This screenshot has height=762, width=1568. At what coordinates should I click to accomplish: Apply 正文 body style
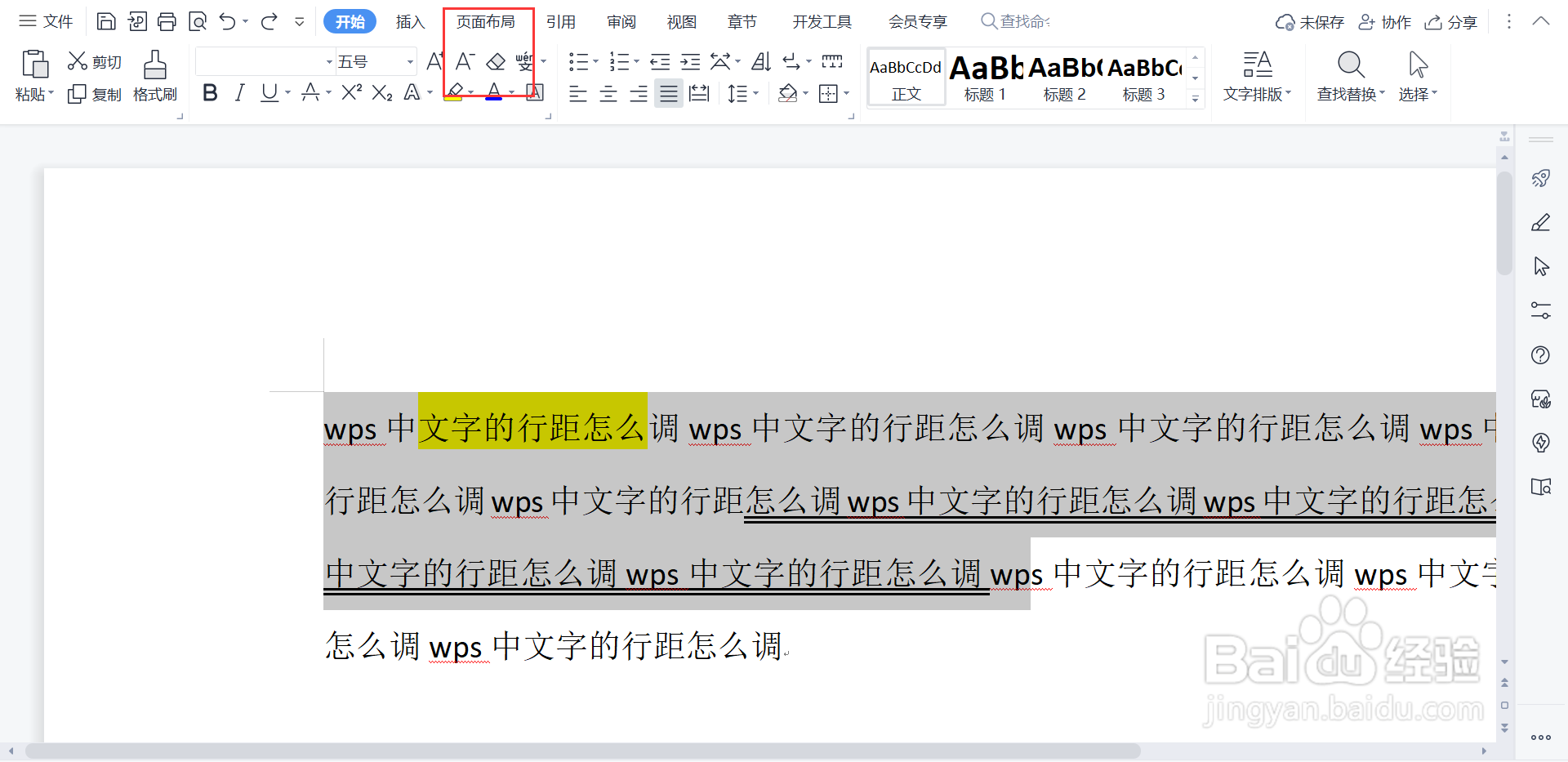[x=906, y=77]
